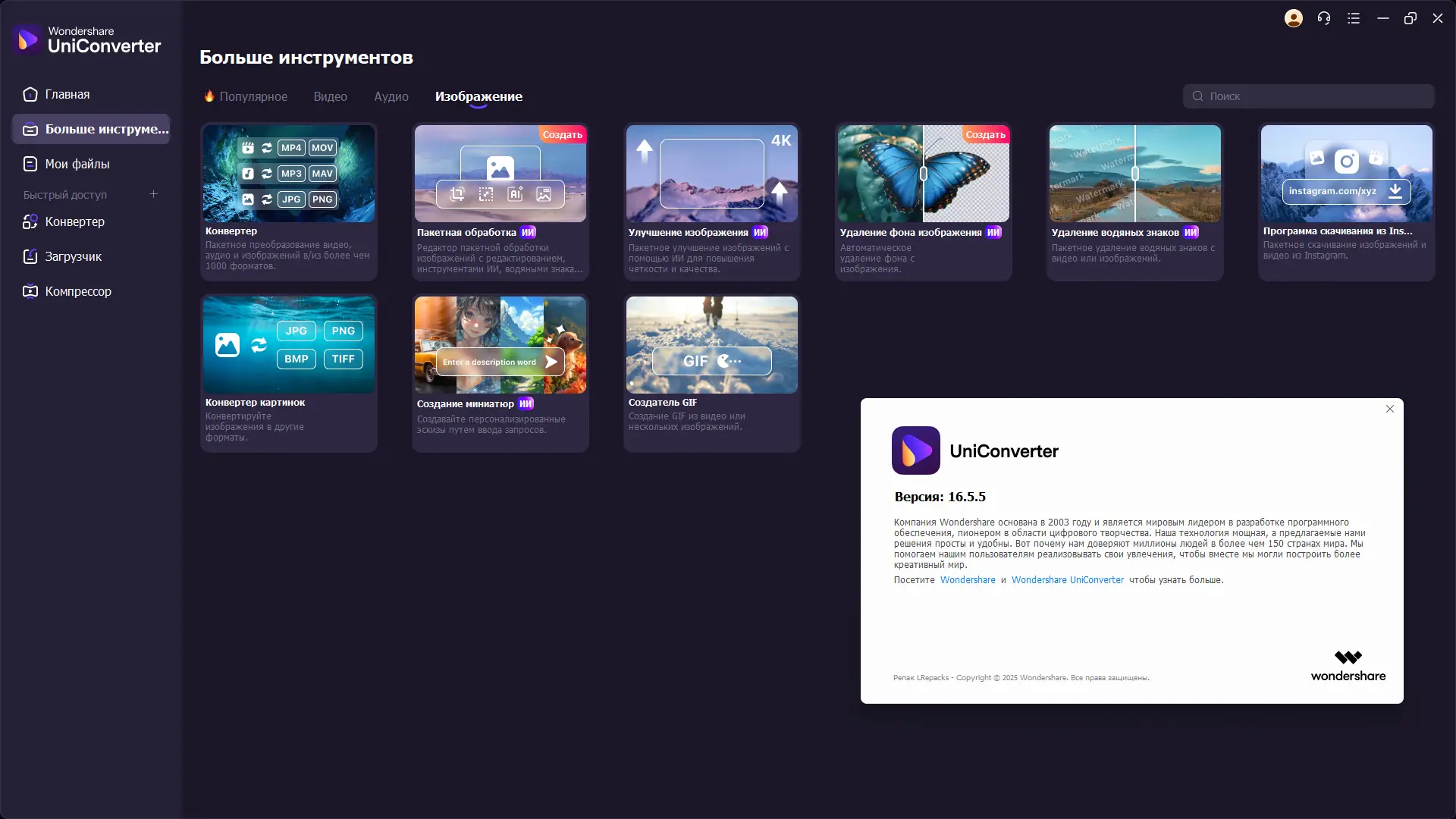Open Мои файлы in the sidebar
The width and height of the screenshot is (1456, 819).
[x=77, y=164]
